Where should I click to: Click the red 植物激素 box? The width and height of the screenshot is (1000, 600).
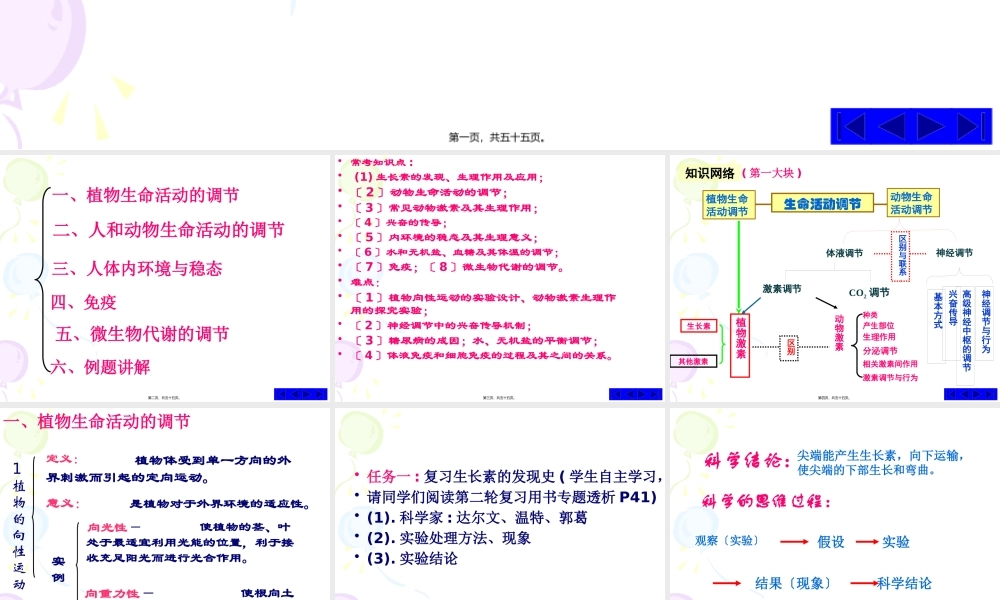740,346
